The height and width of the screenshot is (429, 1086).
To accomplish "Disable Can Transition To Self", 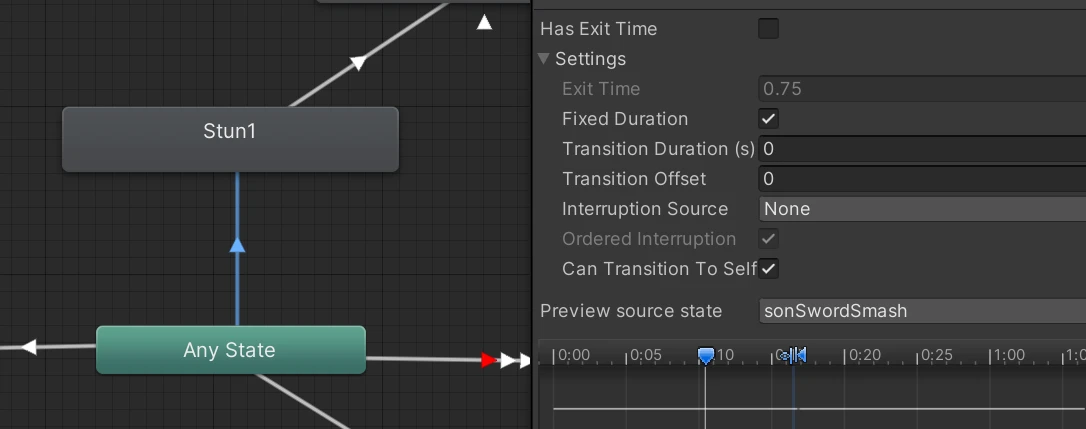I will [x=768, y=269].
